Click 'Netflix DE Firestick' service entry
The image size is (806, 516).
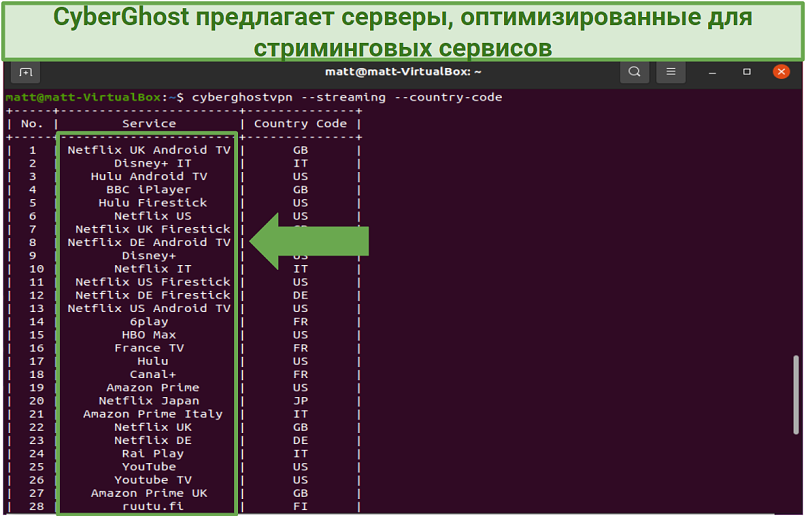(x=153, y=295)
